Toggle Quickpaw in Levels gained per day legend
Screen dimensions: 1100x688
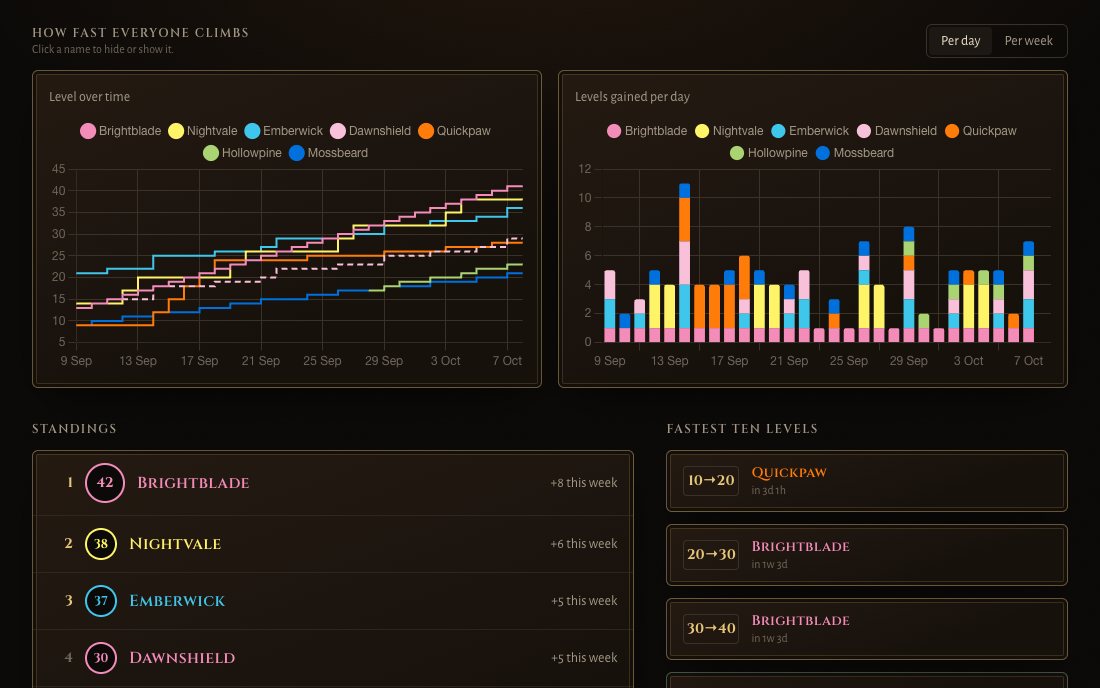click(x=980, y=131)
